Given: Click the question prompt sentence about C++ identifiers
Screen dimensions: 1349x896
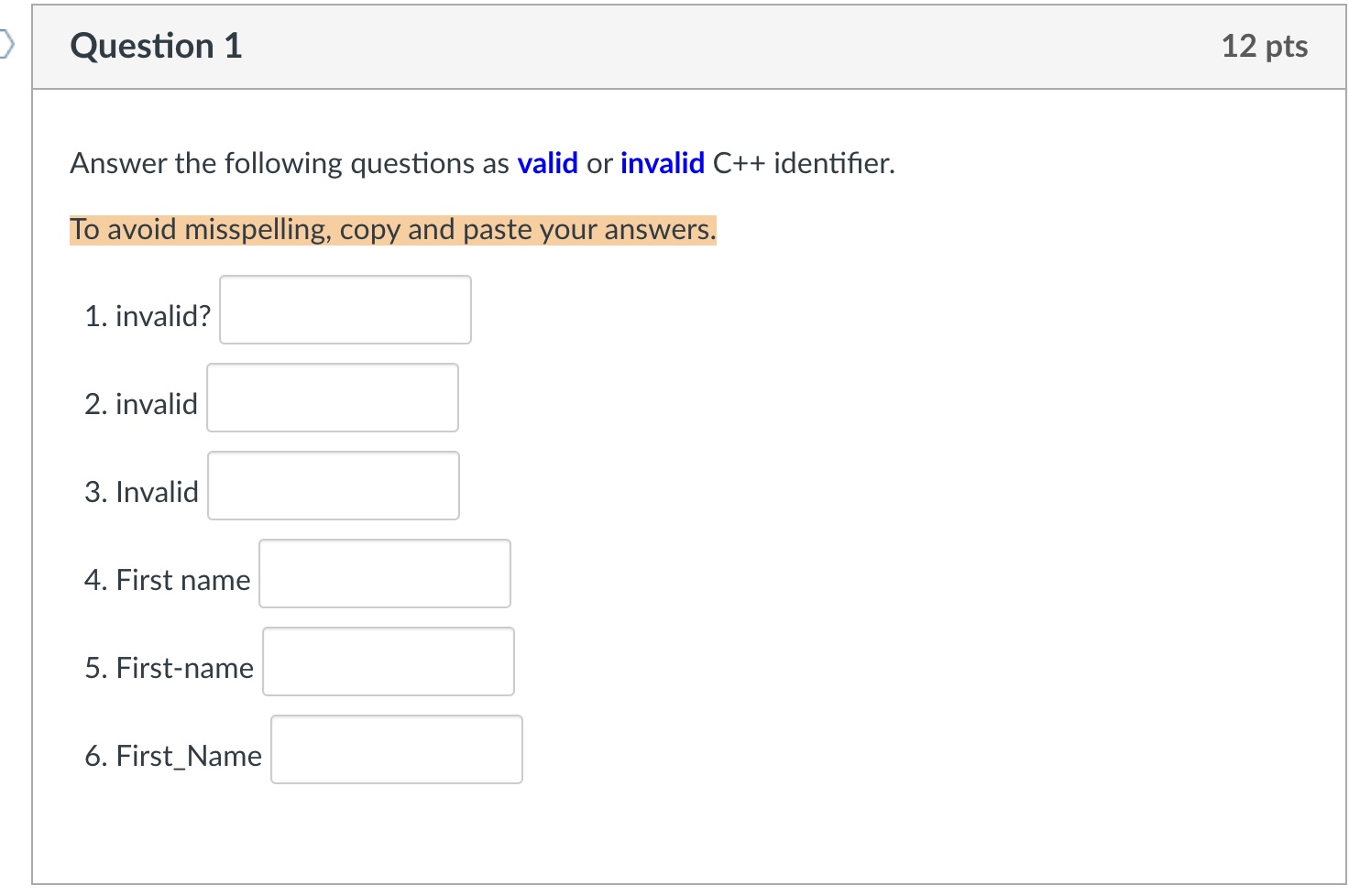Looking at the screenshot, I should point(482,163).
